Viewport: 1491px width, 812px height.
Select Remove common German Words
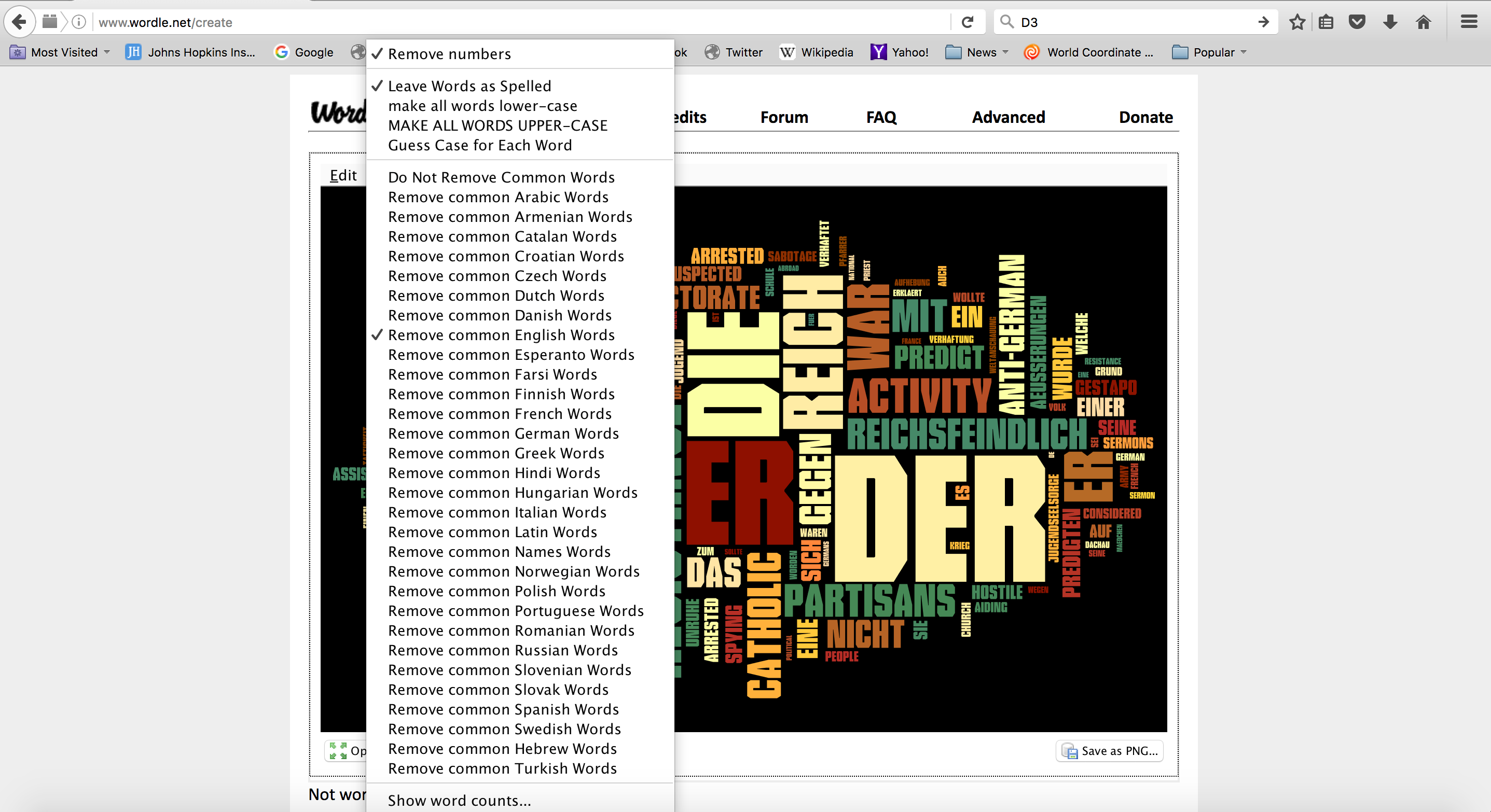pos(503,433)
